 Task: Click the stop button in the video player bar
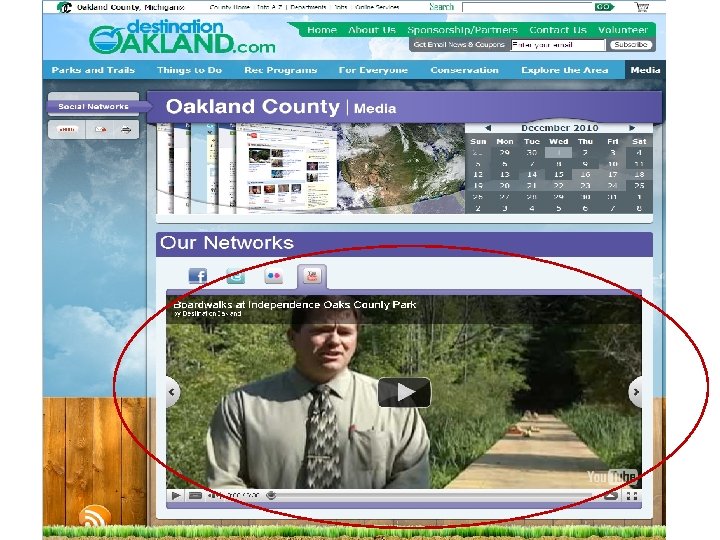(x=195, y=495)
